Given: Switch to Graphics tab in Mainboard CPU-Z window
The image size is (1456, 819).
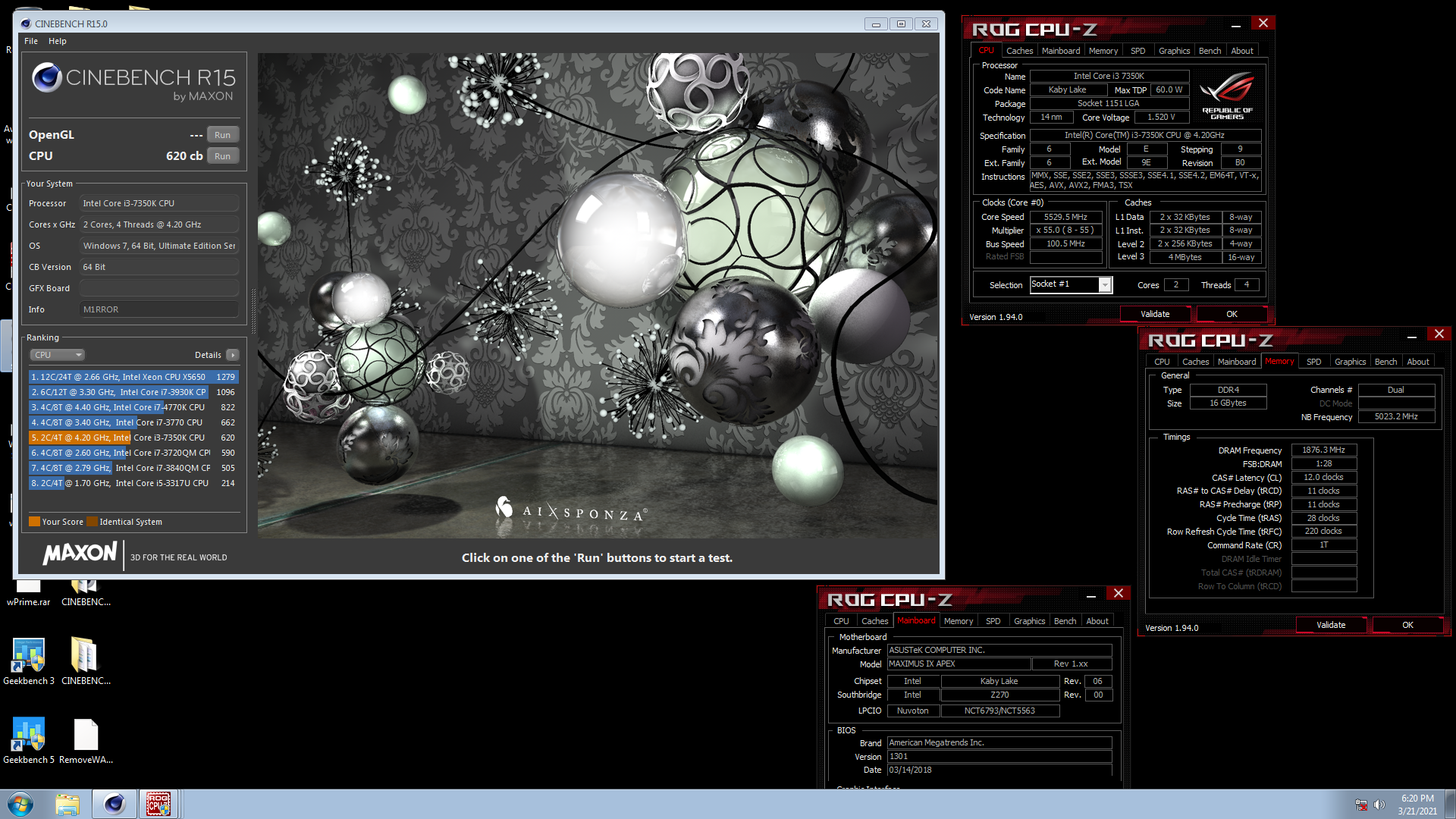Looking at the screenshot, I should (x=1029, y=621).
